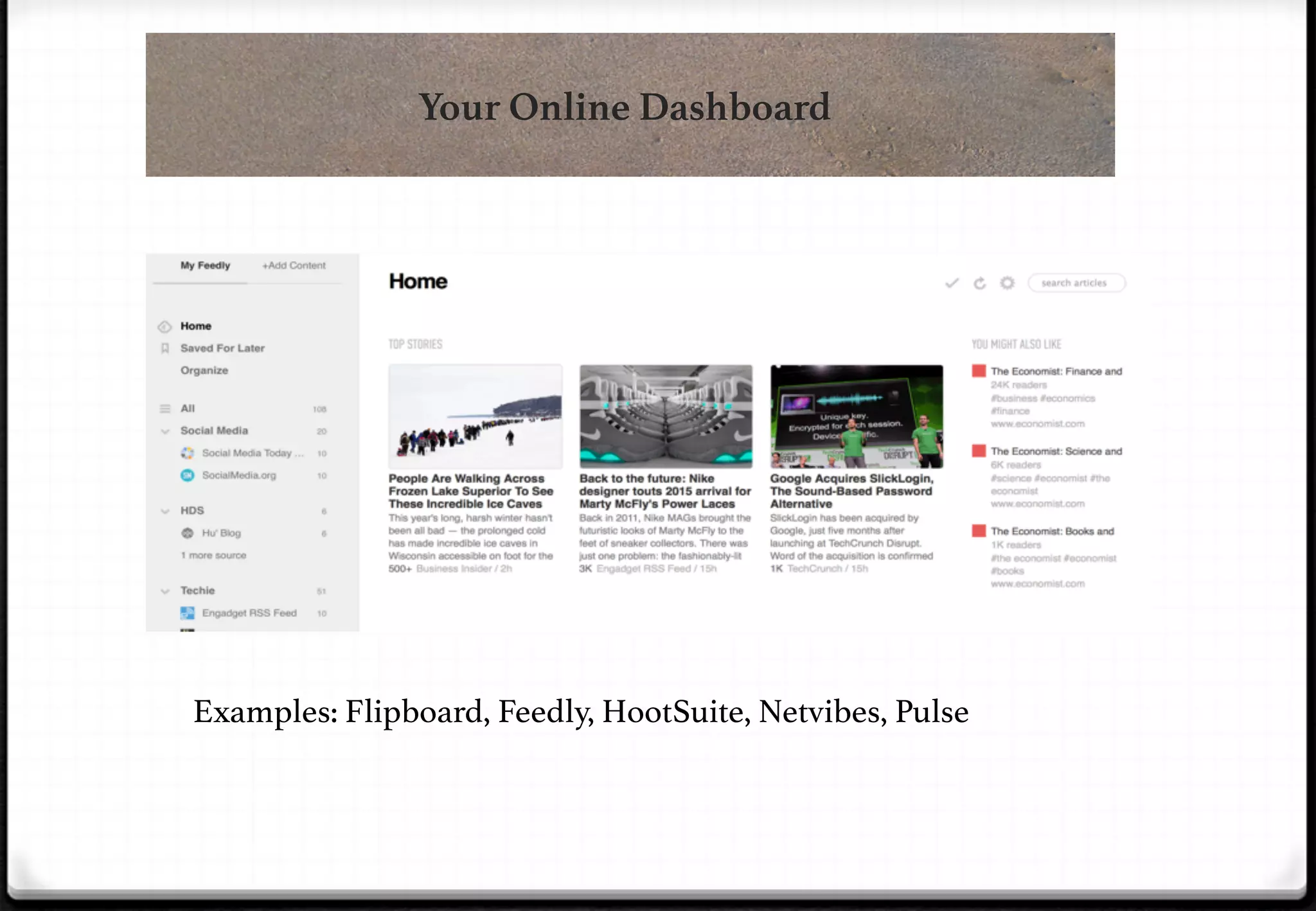
Task: Select the All feeds entry
Action: pyautogui.click(x=188, y=409)
